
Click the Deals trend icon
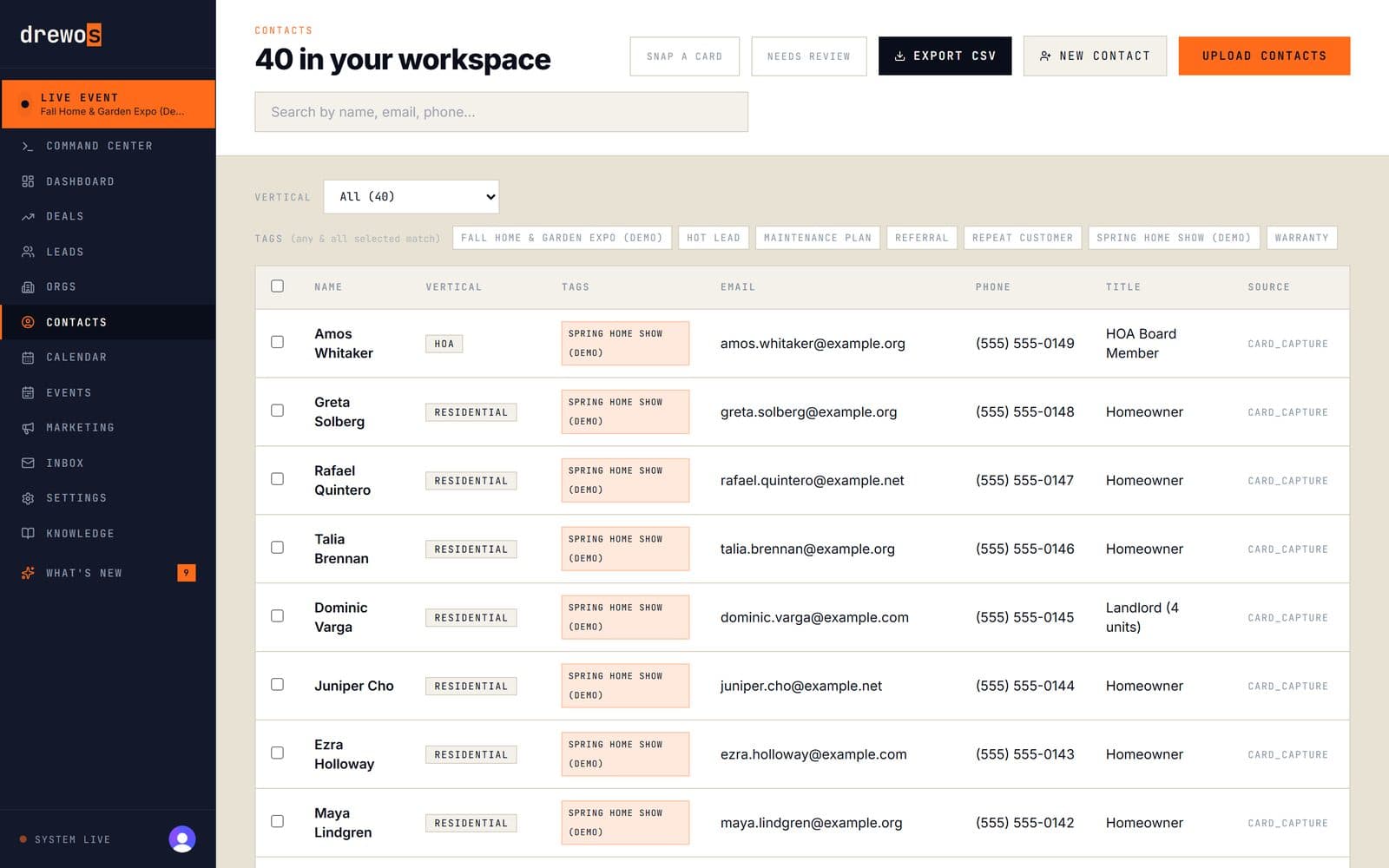pos(28,216)
